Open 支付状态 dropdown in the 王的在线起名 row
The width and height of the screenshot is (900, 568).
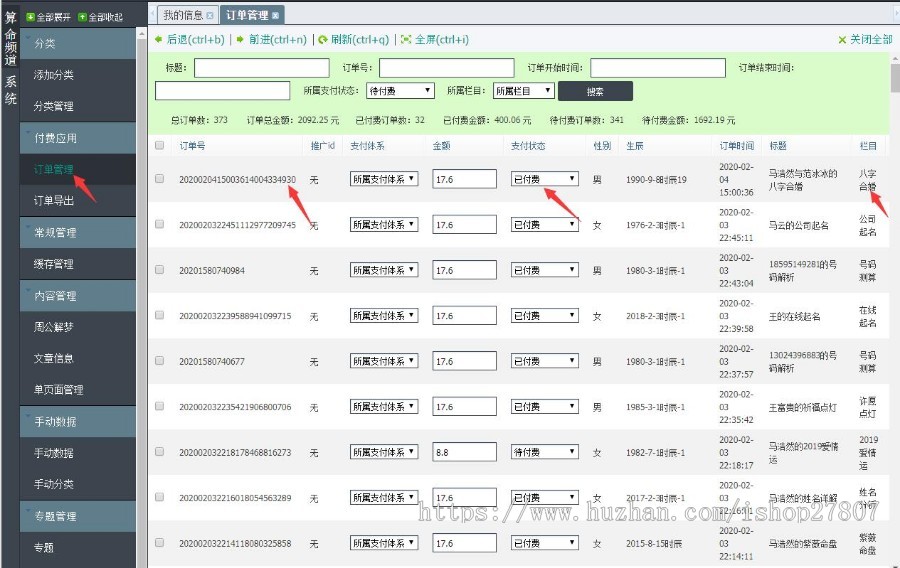coord(544,316)
